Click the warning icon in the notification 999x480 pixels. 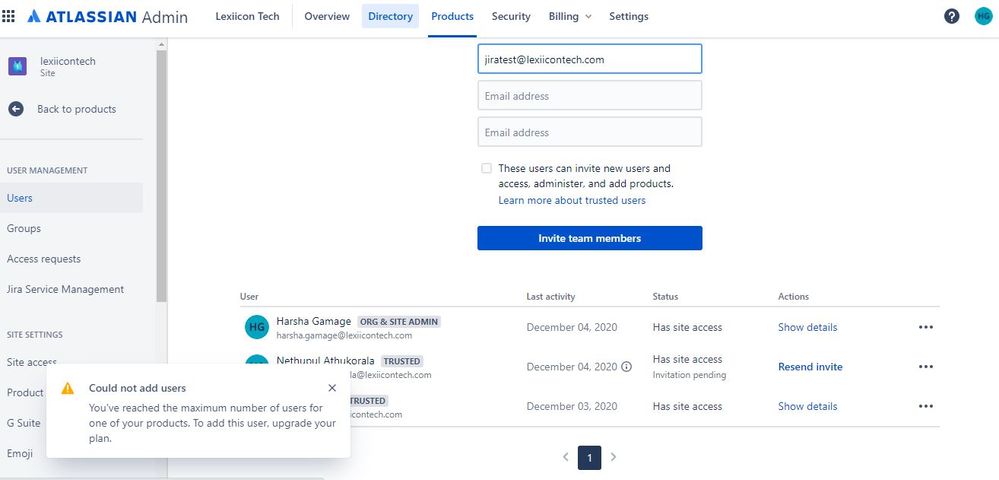[68, 388]
